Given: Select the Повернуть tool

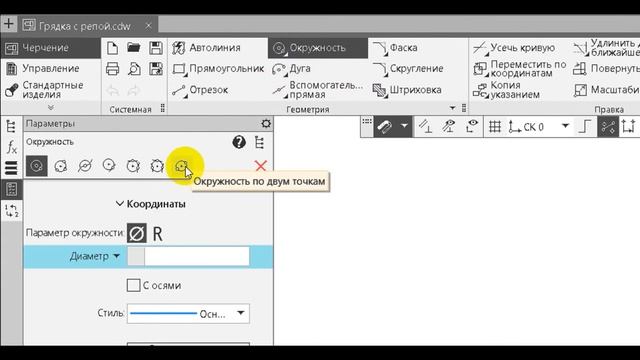Looking at the screenshot, I should (x=606, y=69).
